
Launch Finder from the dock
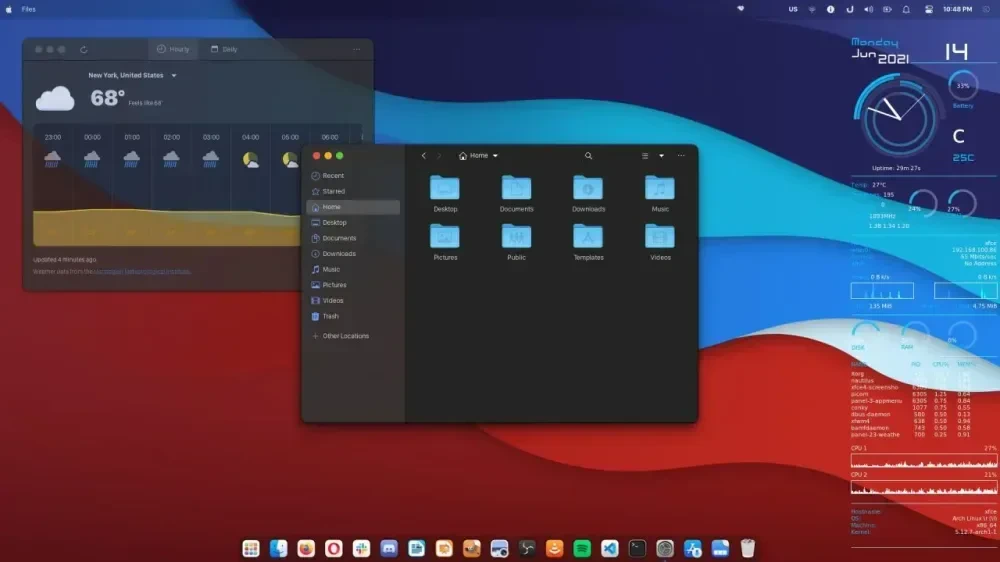[x=279, y=549]
